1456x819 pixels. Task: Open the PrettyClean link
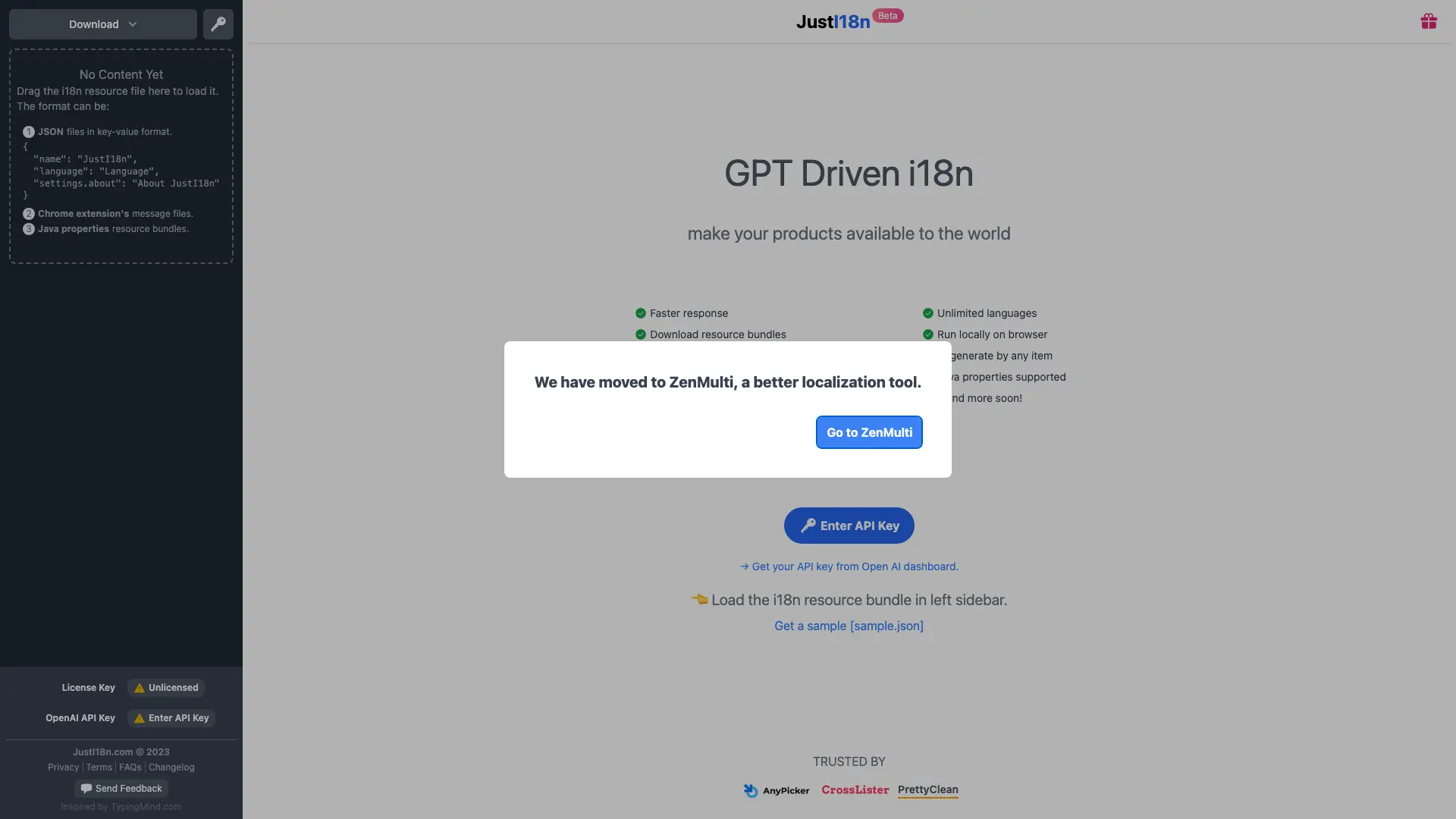(928, 790)
